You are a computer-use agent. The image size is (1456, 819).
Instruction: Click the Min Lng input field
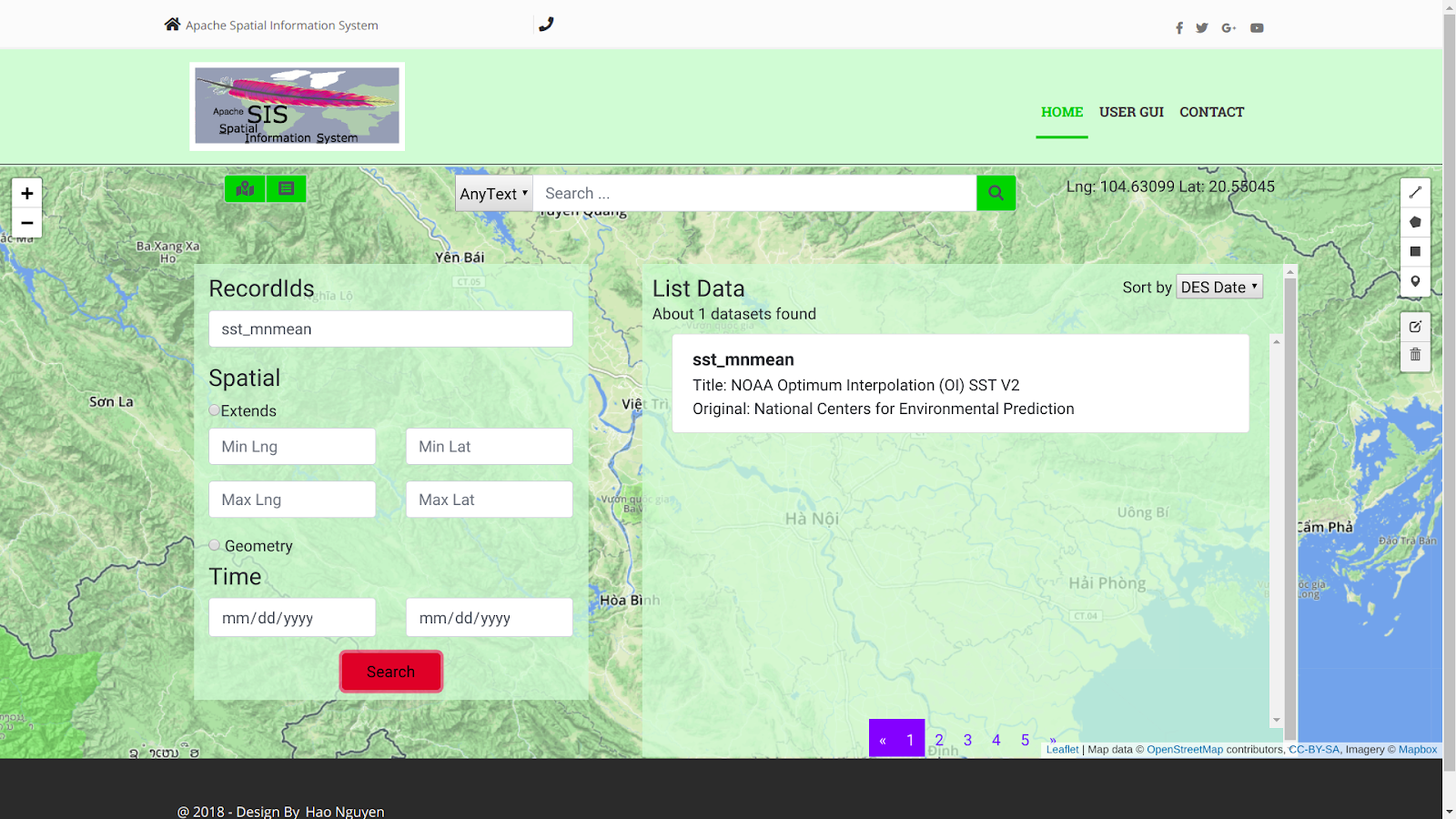point(292,446)
